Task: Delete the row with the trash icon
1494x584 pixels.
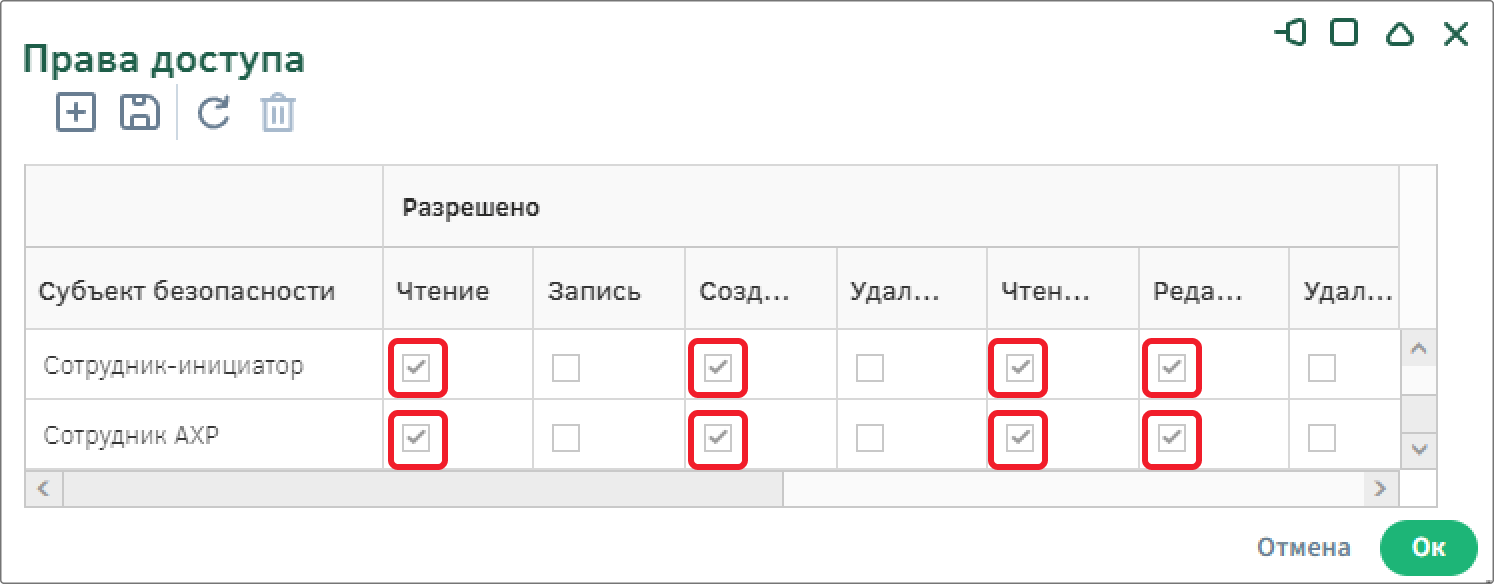Action: (278, 113)
